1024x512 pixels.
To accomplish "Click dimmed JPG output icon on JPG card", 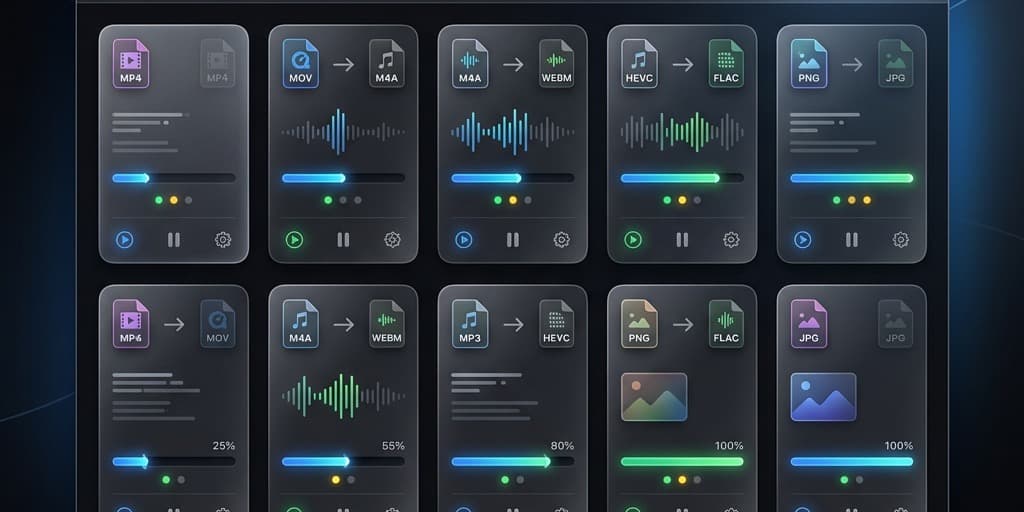I will 895,323.
